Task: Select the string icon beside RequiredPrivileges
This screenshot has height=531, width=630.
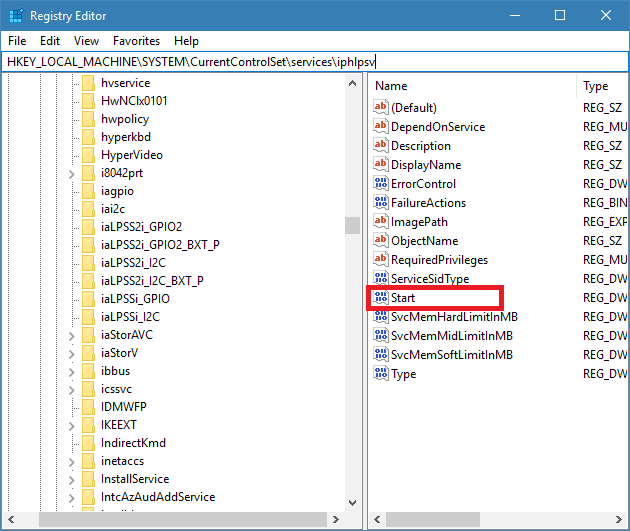Action: click(x=380, y=259)
